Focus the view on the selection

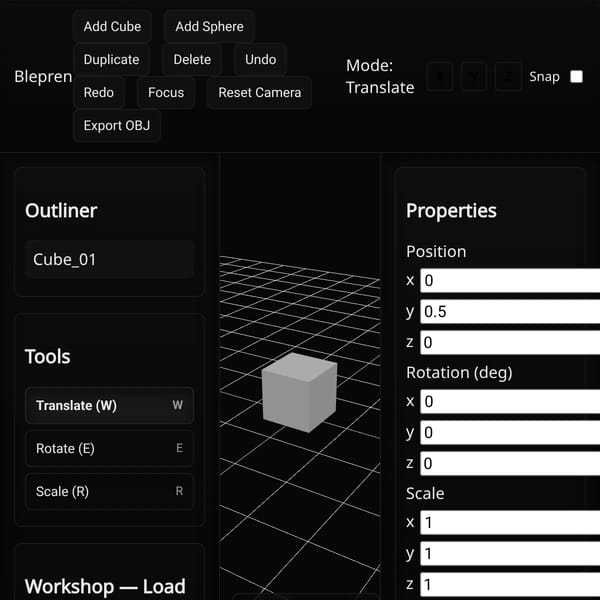tap(166, 92)
